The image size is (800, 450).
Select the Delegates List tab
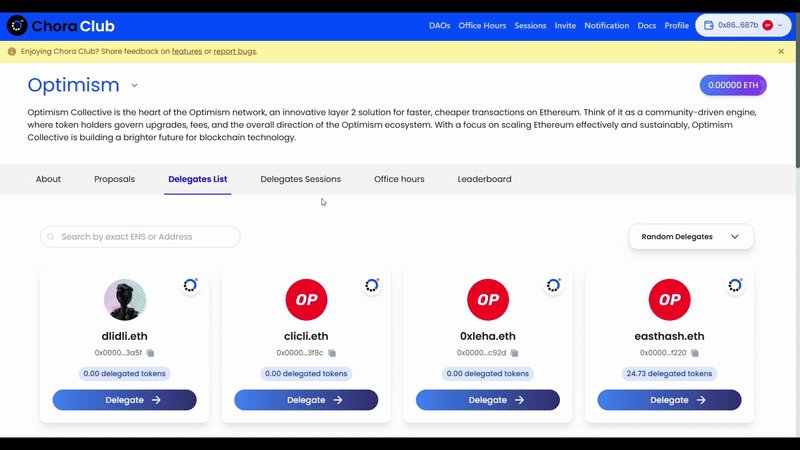pyautogui.click(x=198, y=179)
